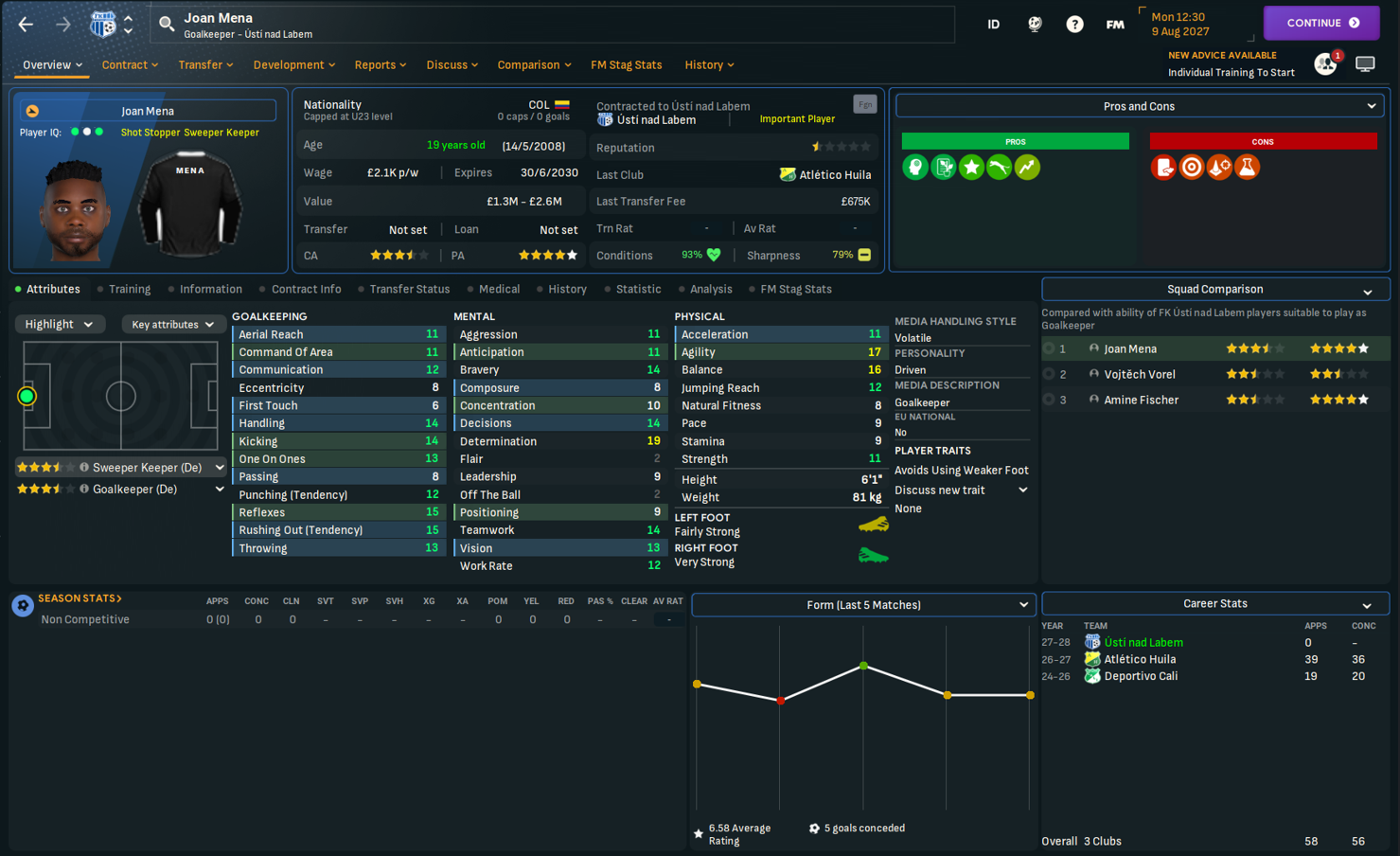Click the green star pro icon
Viewport: 1400px width, 856px height.
pos(971,168)
